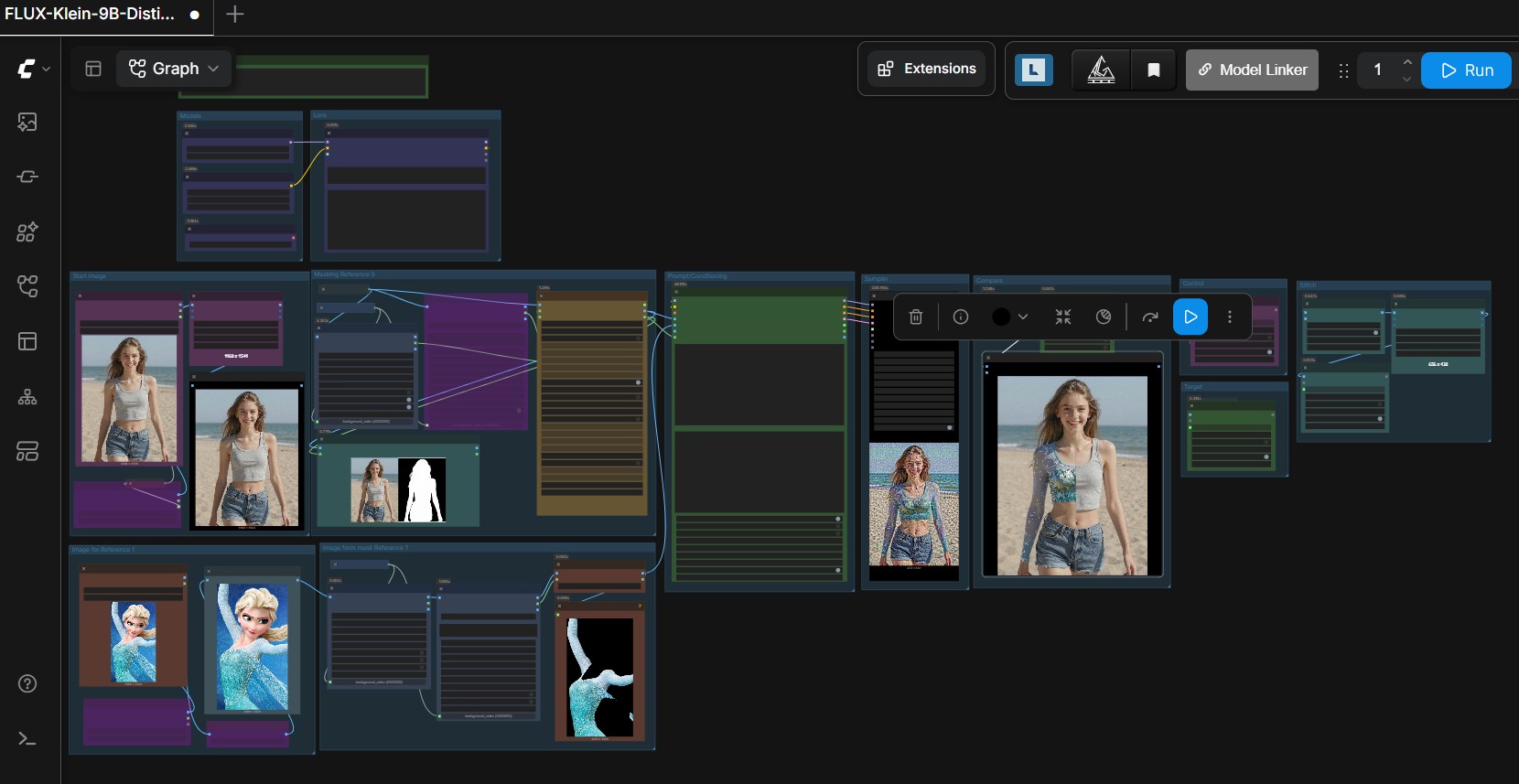Decrease batch count with the down arrow

click(1407, 80)
